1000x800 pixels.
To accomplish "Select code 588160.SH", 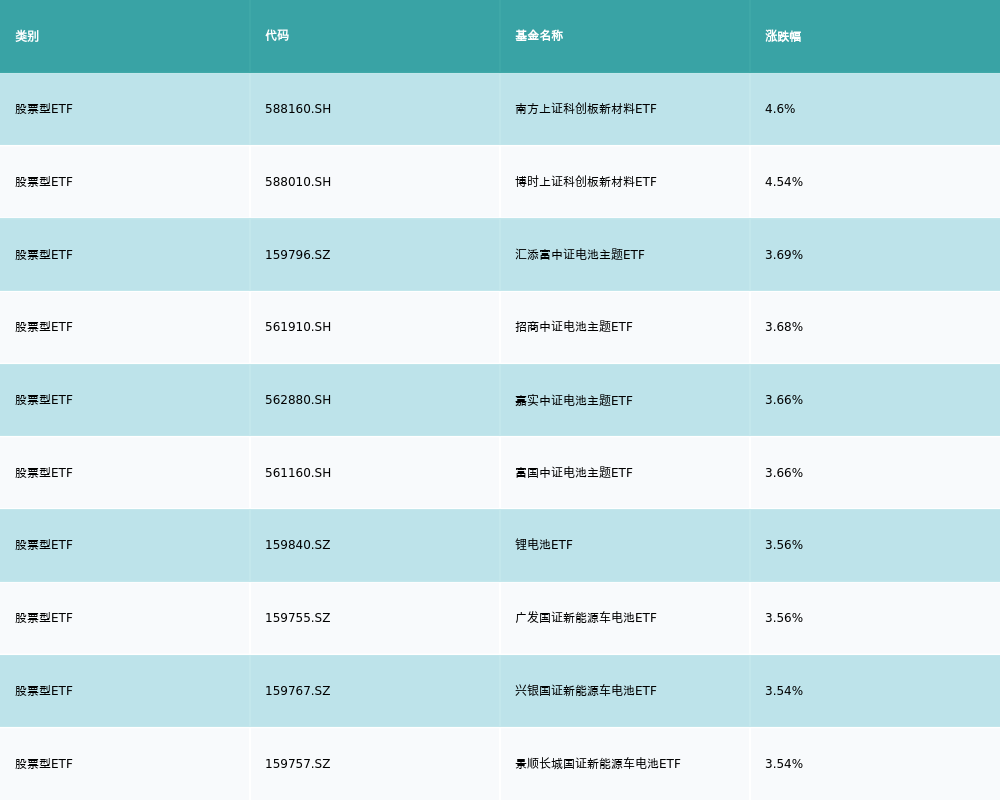I will pos(298,109).
